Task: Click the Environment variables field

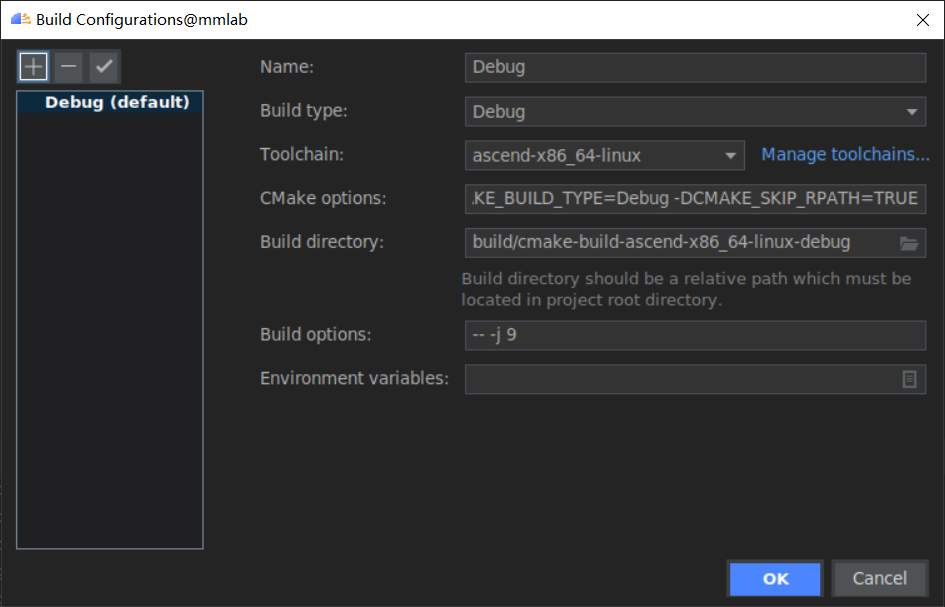Action: pyautogui.click(x=680, y=379)
